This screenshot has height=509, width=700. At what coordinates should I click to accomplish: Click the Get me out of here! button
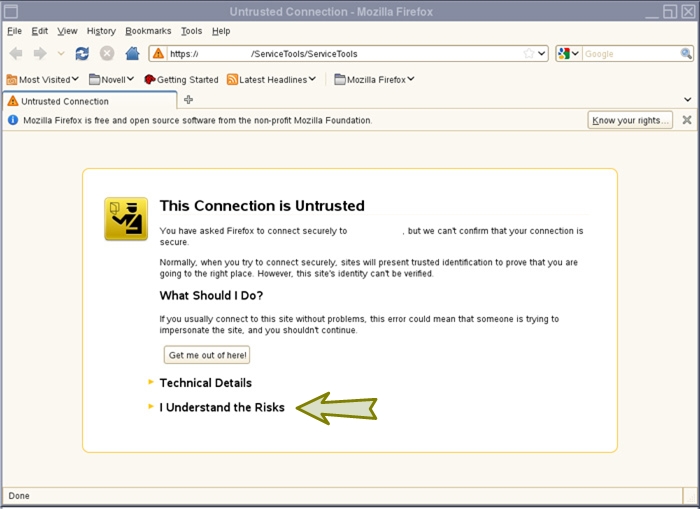(207, 355)
